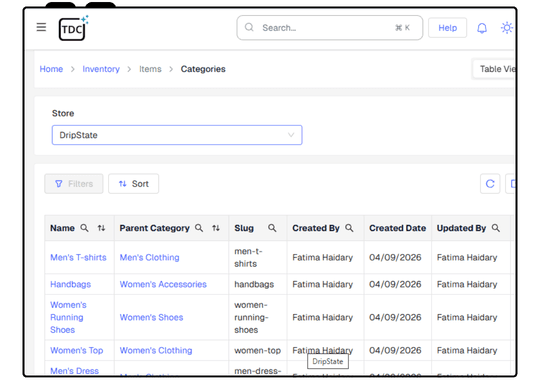This screenshot has width=540, height=384.
Task: Click the Filters button
Action: click(x=74, y=184)
